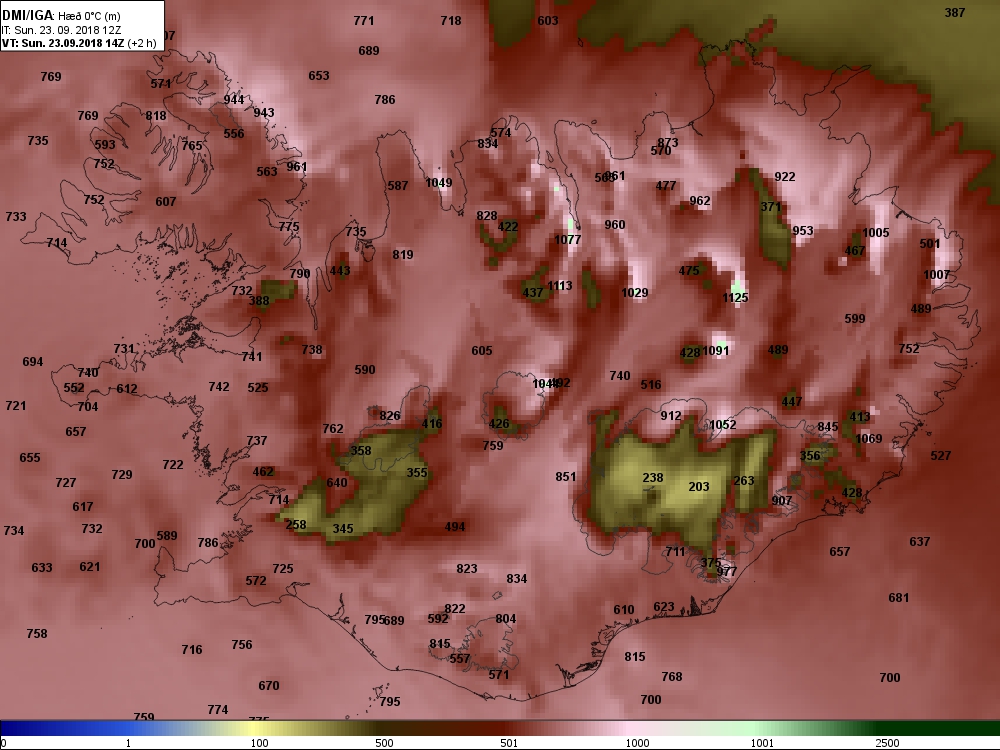Viewport: 1000px width, 750px height.
Task: Click the 718 value on the map
Action: tap(451, 20)
